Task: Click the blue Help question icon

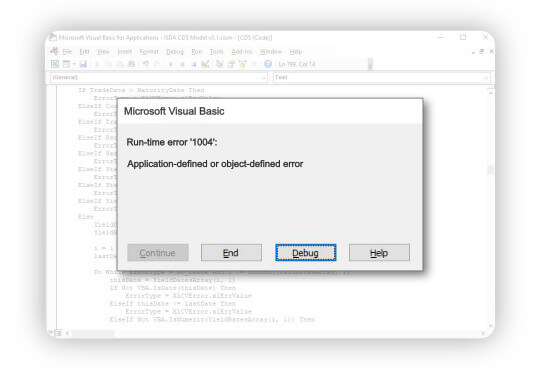Action: (268, 64)
